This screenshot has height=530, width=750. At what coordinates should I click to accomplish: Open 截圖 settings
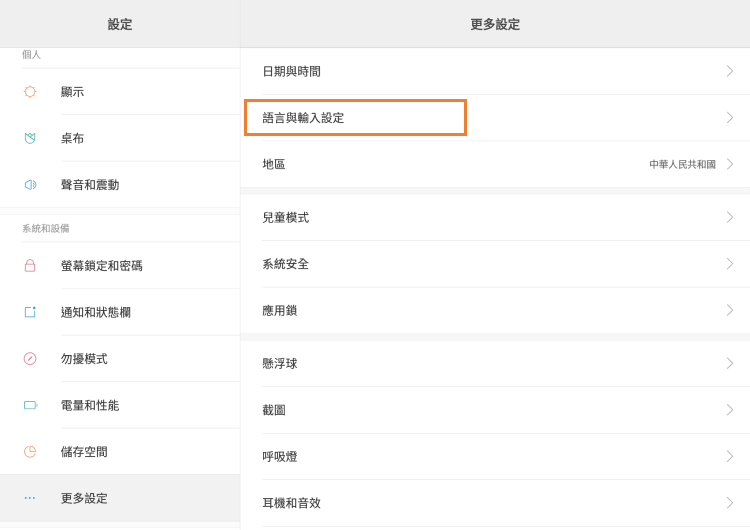495,409
